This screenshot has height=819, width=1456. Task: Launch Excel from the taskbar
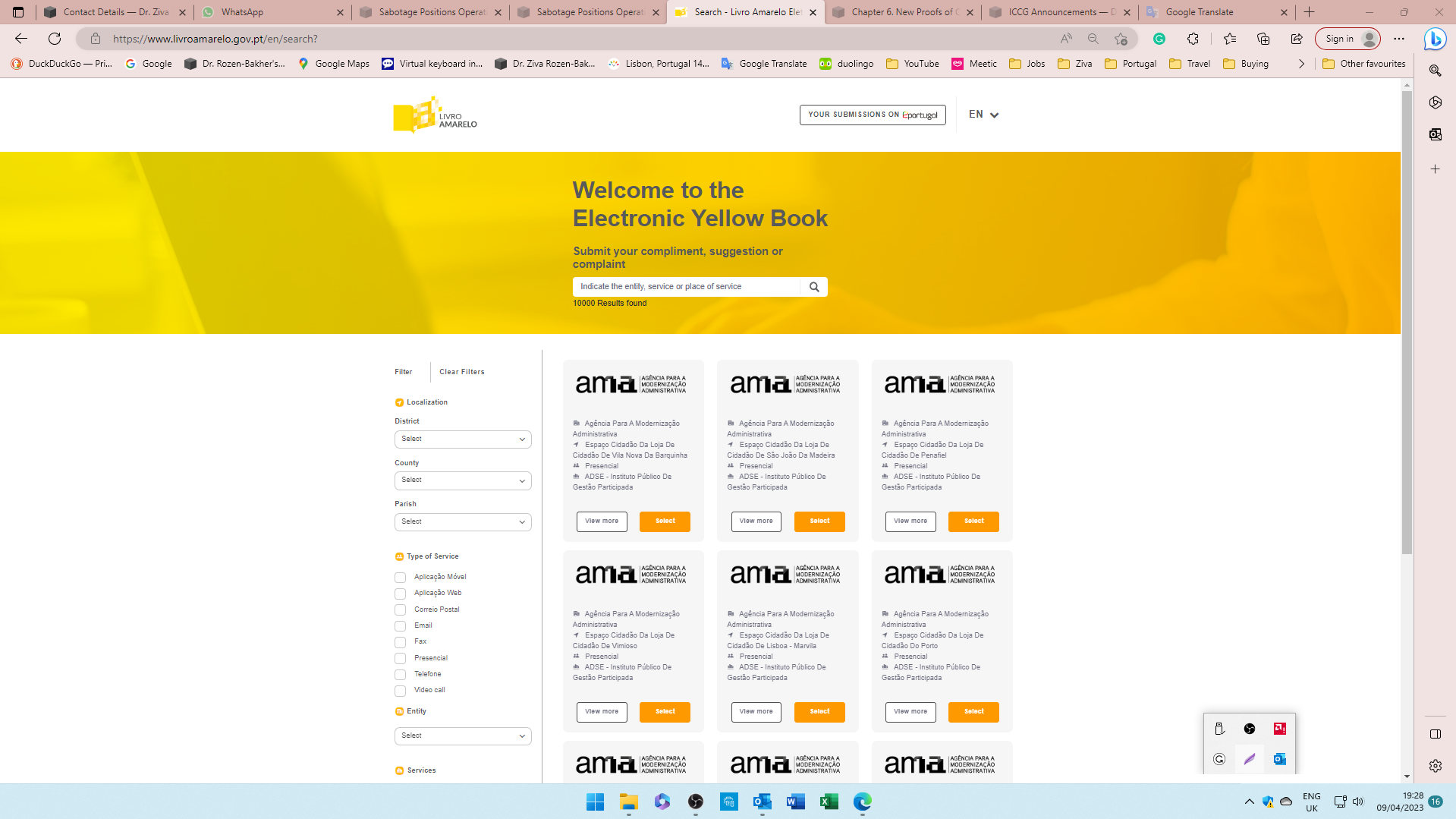[829, 802]
